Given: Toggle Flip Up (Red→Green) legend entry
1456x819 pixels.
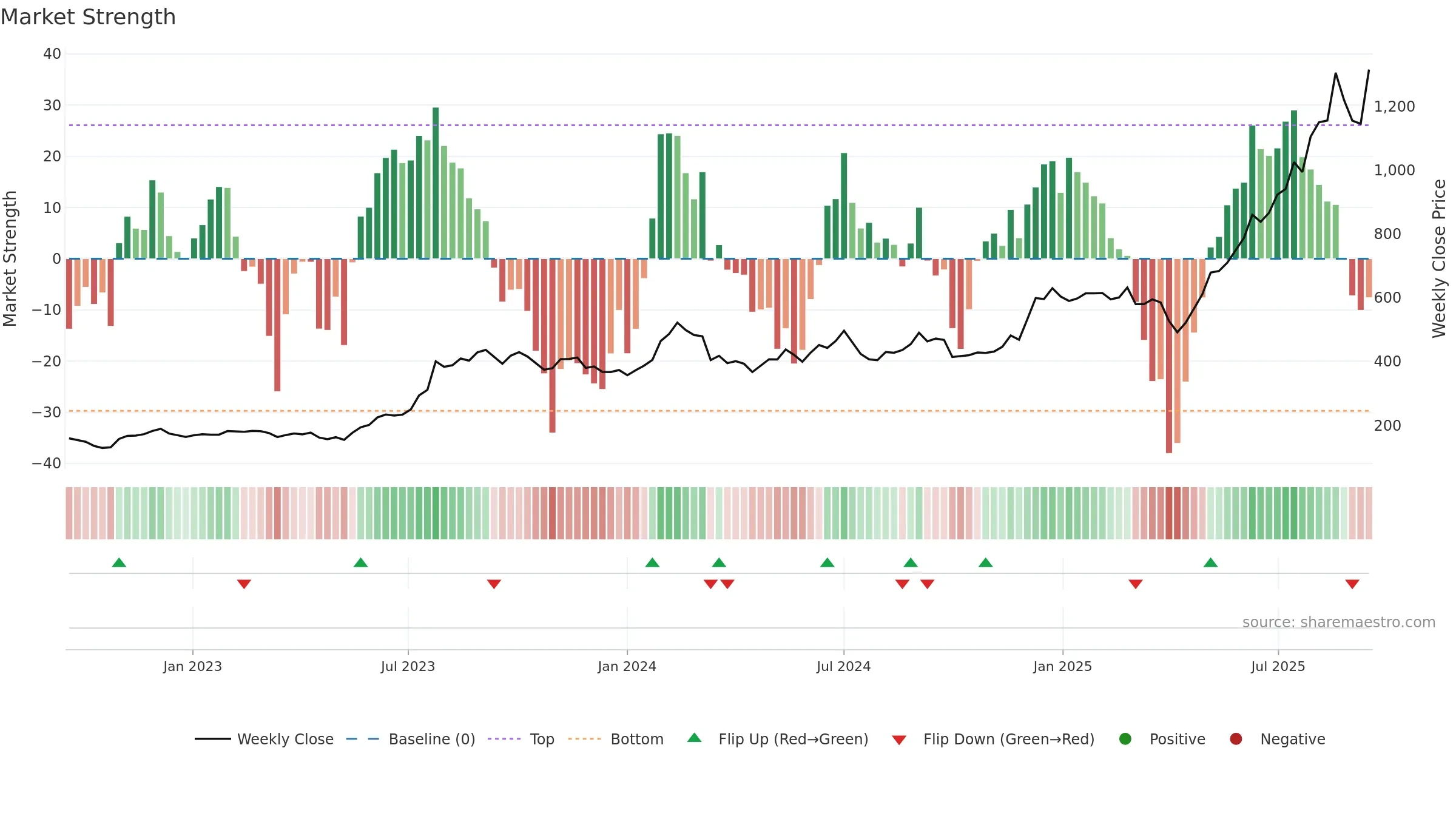Looking at the screenshot, I should [778, 739].
